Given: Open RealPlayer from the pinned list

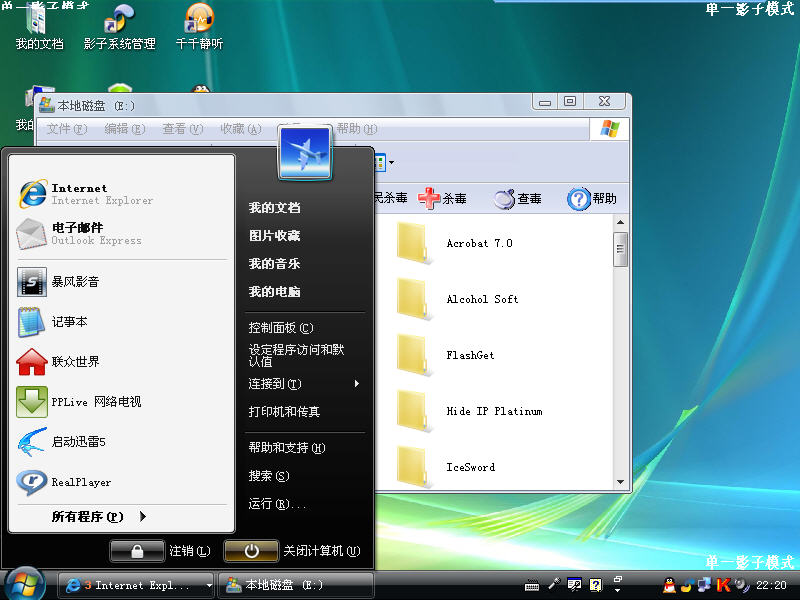Looking at the screenshot, I should click(80, 482).
